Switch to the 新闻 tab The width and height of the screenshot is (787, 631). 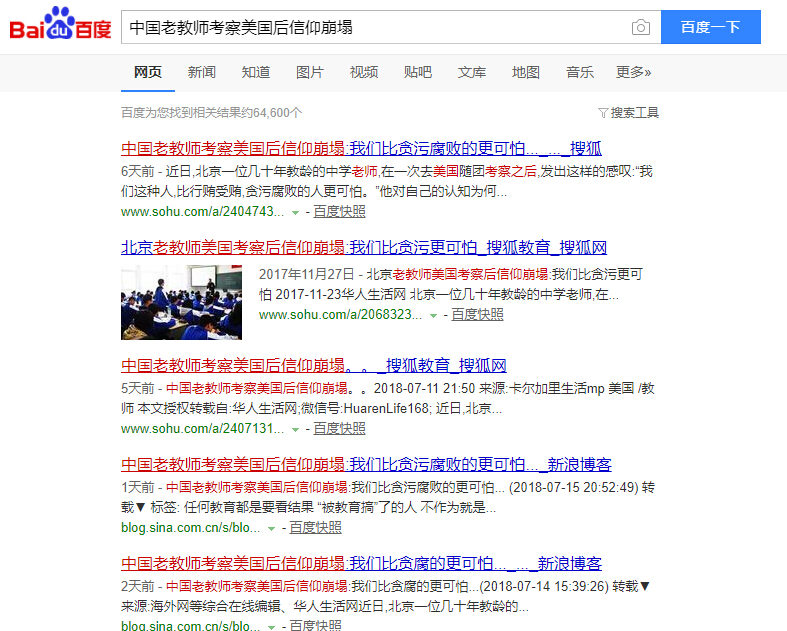point(202,72)
